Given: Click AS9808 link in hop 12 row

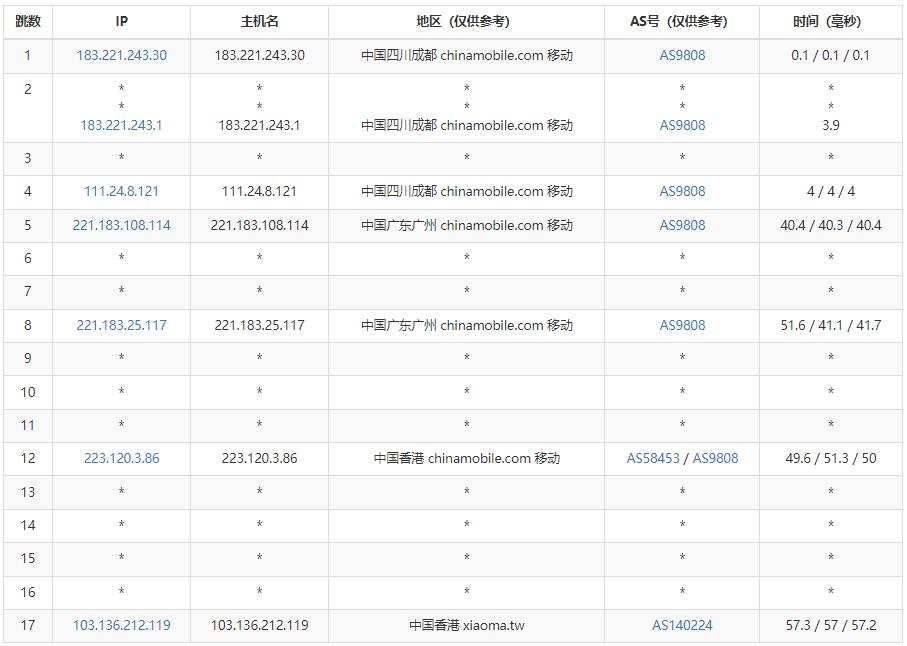Looking at the screenshot, I should (x=715, y=459).
